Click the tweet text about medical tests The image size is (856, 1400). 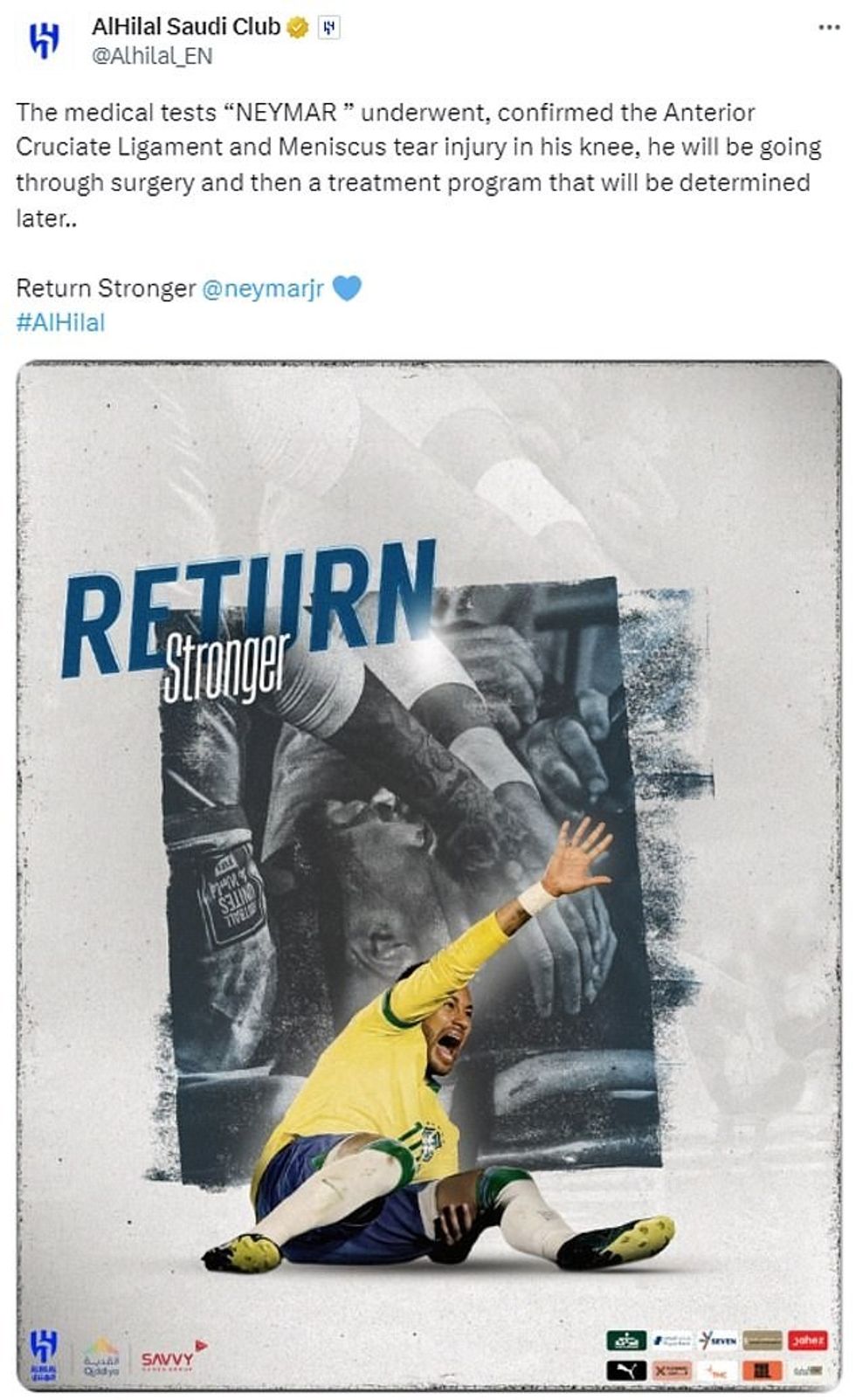point(419,165)
